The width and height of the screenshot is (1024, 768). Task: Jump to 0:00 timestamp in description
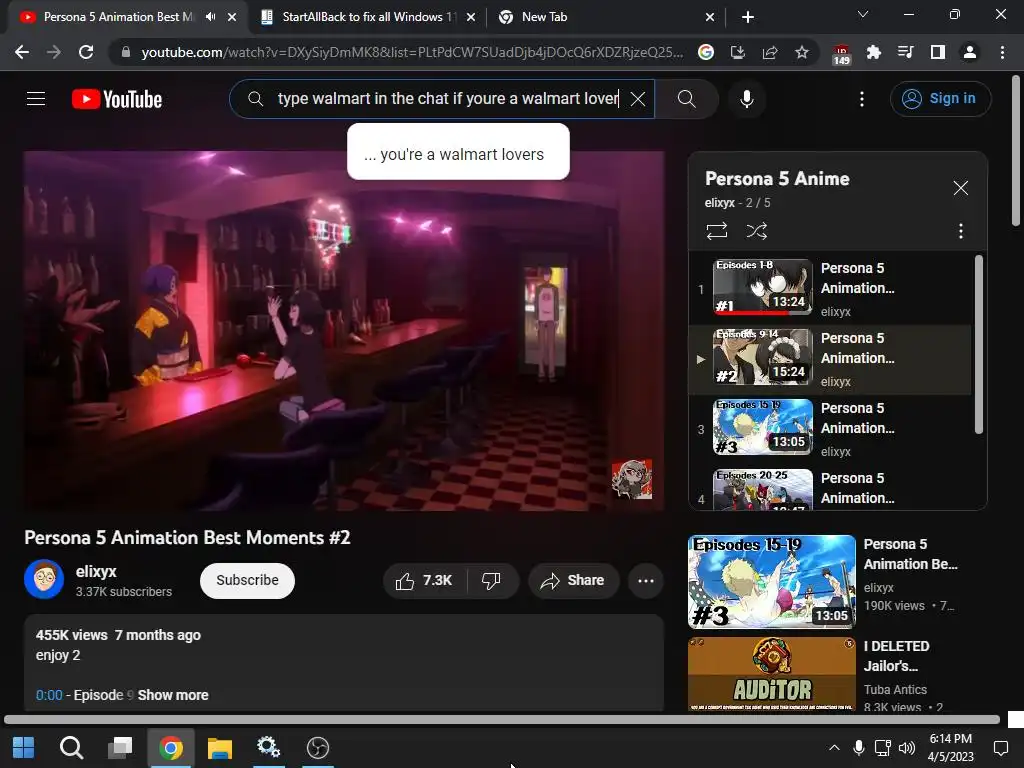click(x=49, y=695)
